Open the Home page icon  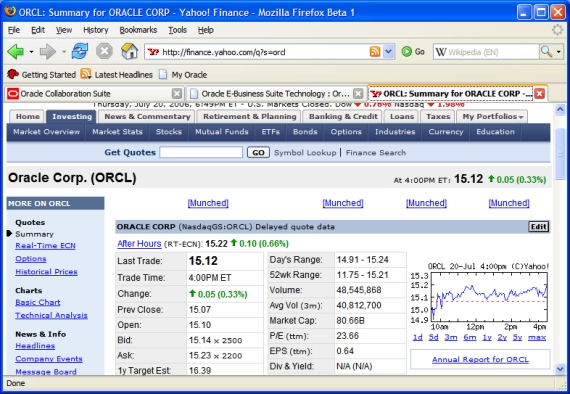(x=129, y=51)
